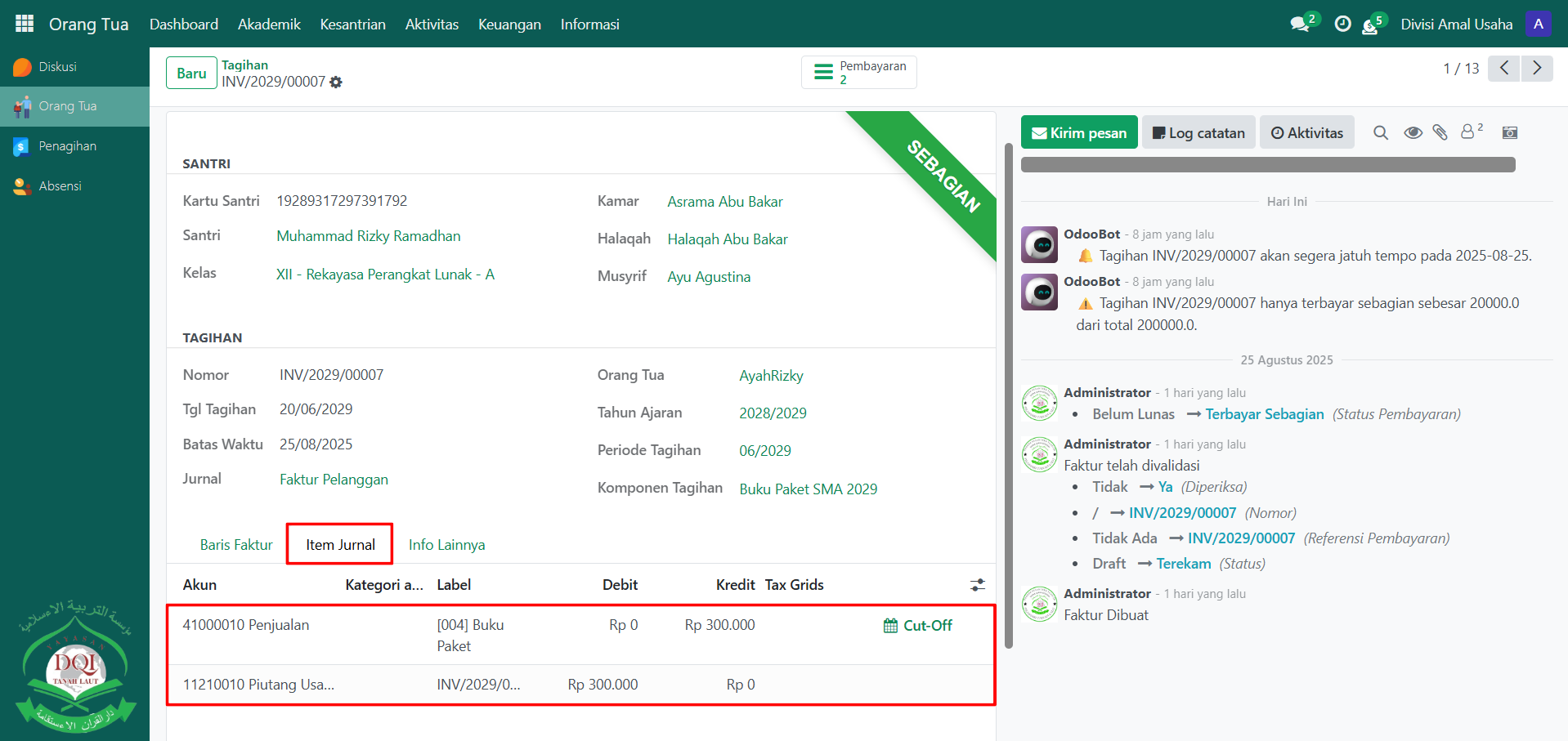This screenshot has width=1568, height=741.
Task: Click the Cut-Off calendar button
Action: tap(918, 626)
